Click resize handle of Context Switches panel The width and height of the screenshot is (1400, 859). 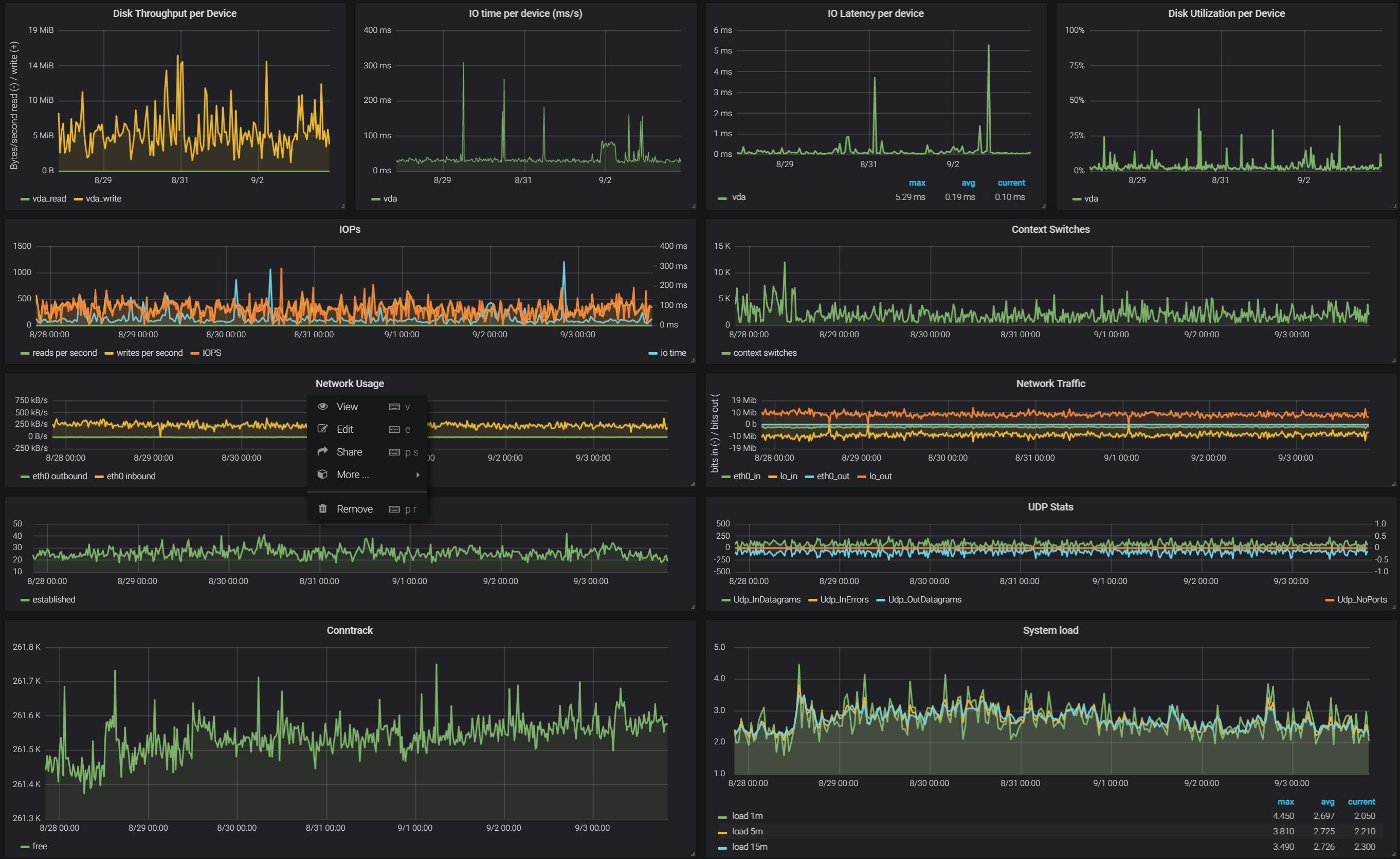tap(1394, 360)
